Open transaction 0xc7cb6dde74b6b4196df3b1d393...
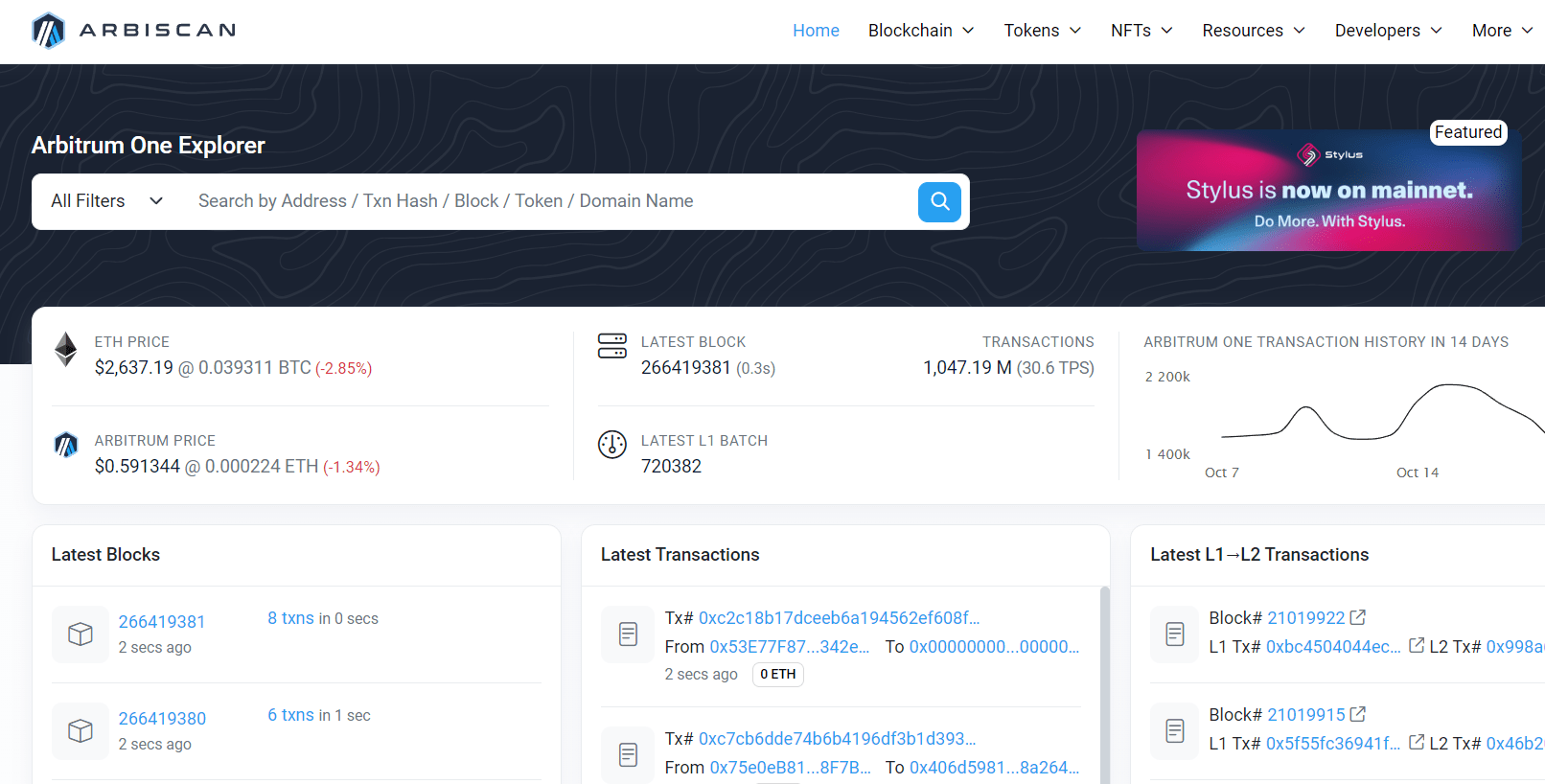The image size is (1545, 784). coord(837,739)
